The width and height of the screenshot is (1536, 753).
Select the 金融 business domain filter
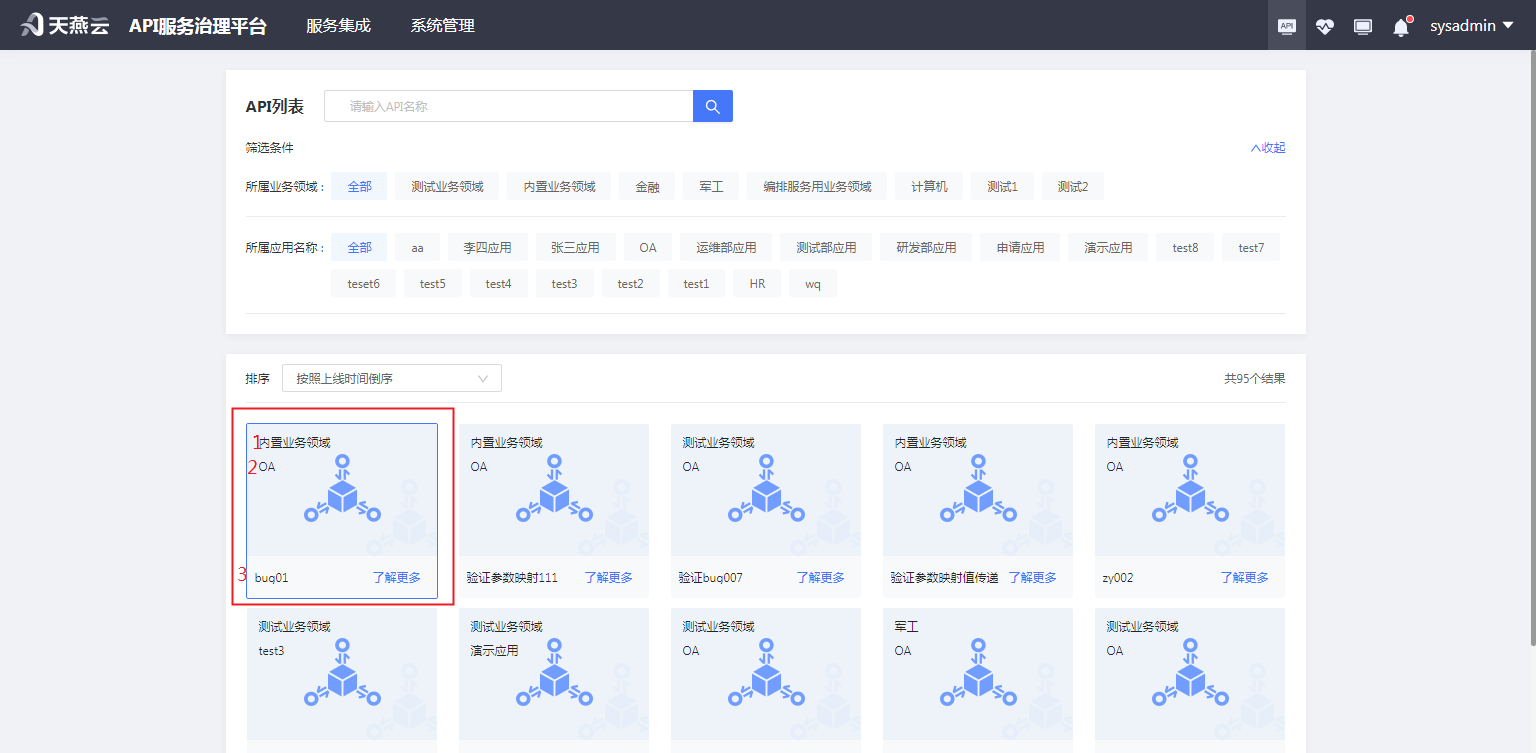point(646,185)
